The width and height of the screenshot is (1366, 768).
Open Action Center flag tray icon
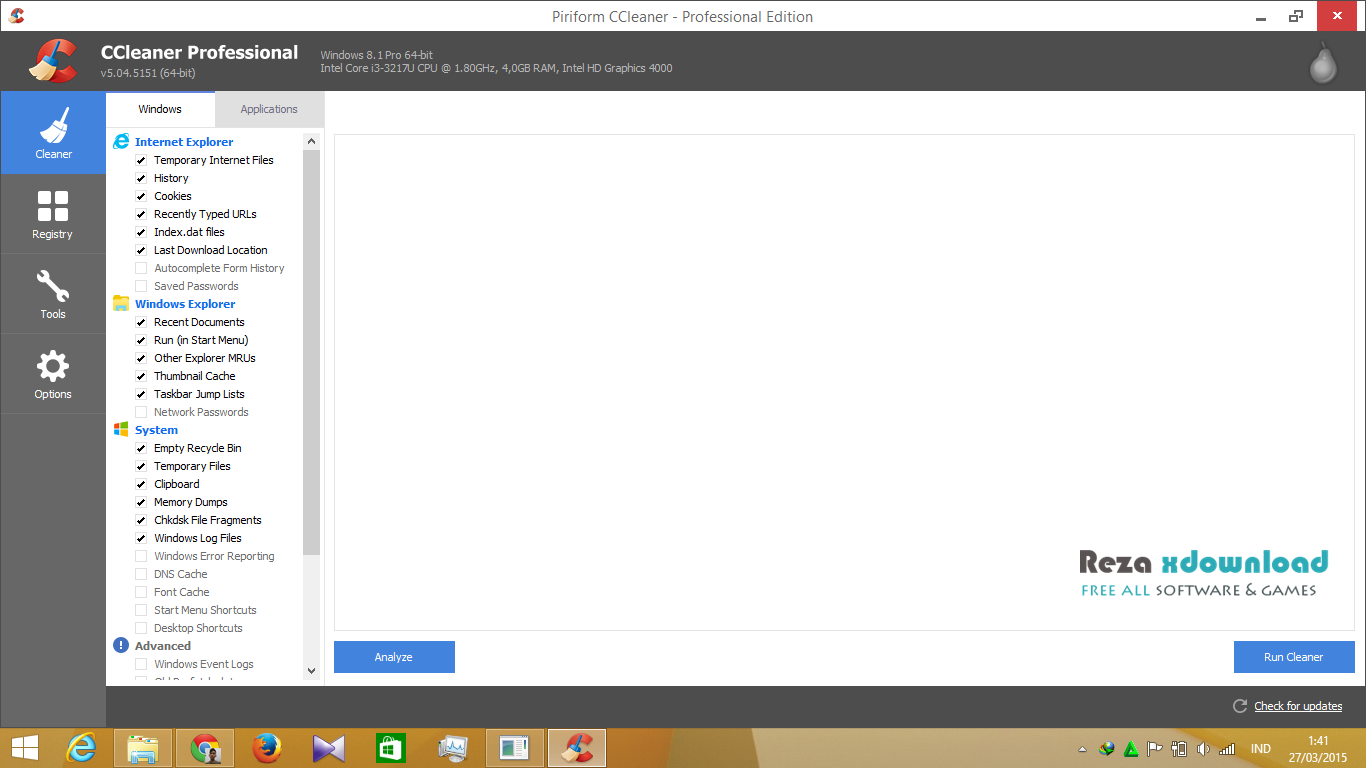[x=1154, y=748]
